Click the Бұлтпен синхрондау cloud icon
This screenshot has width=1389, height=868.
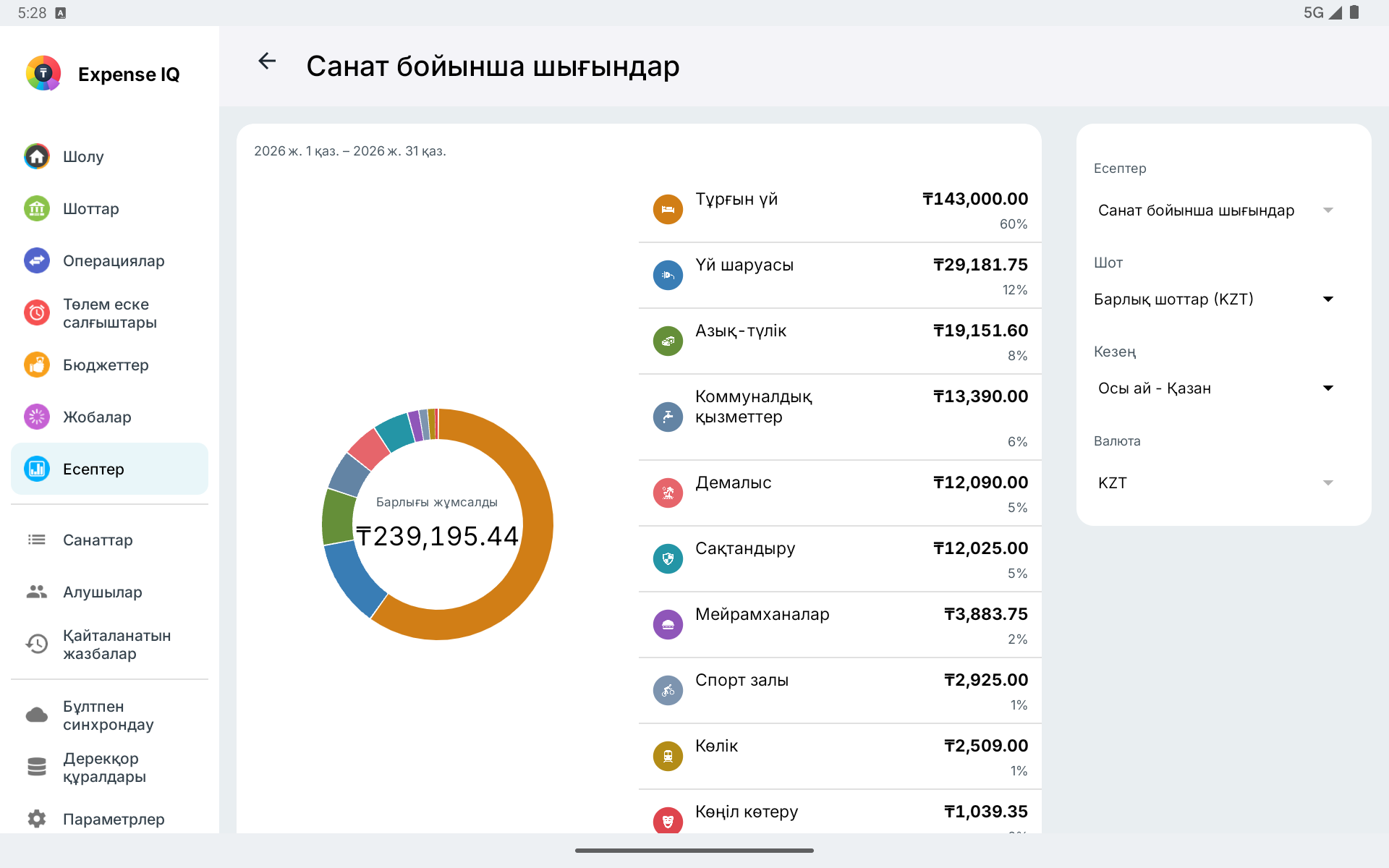pyautogui.click(x=37, y=715)
